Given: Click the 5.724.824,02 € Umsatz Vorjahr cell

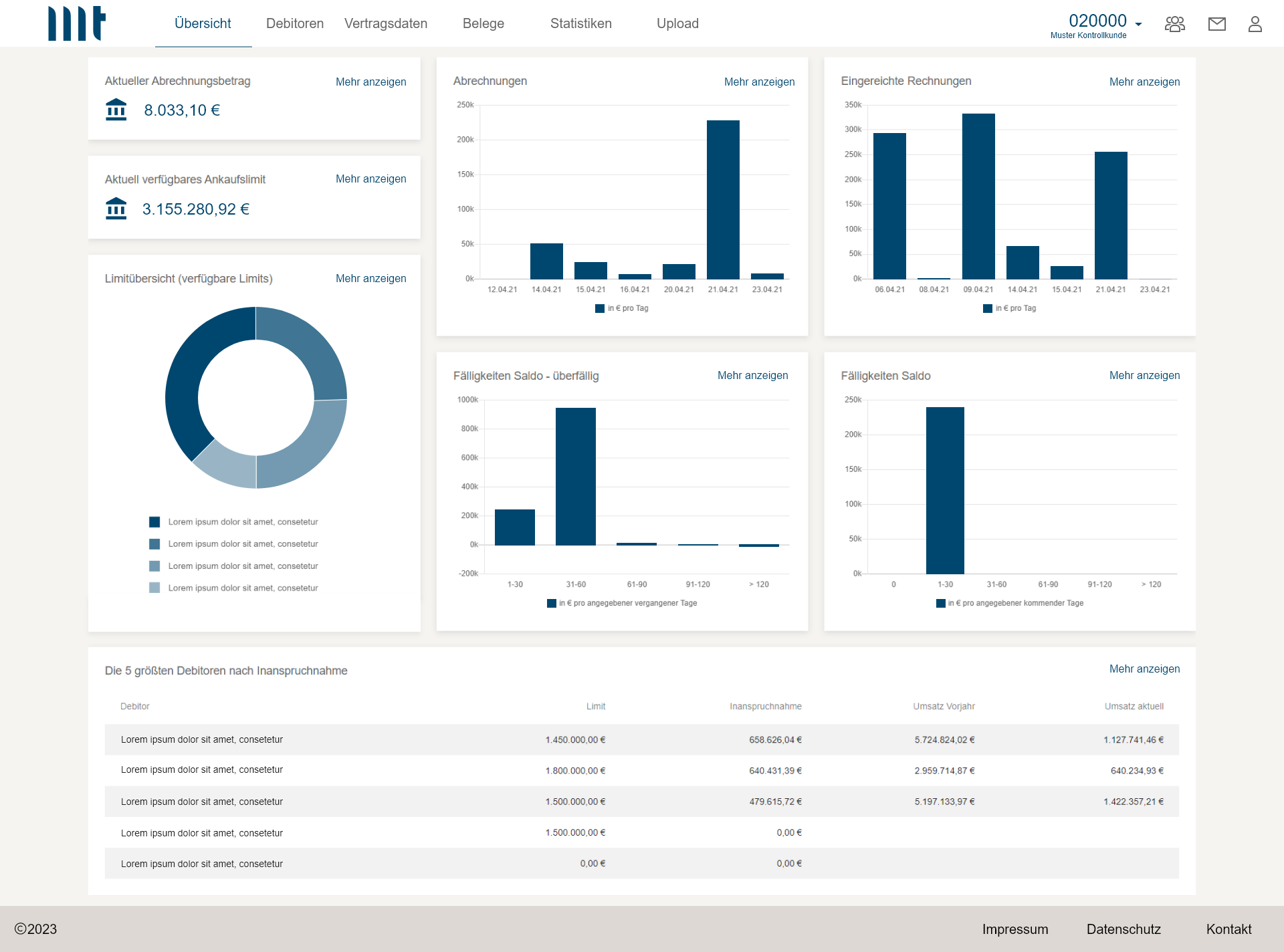Looking at the screenshot, I should (x=945, y=739).
